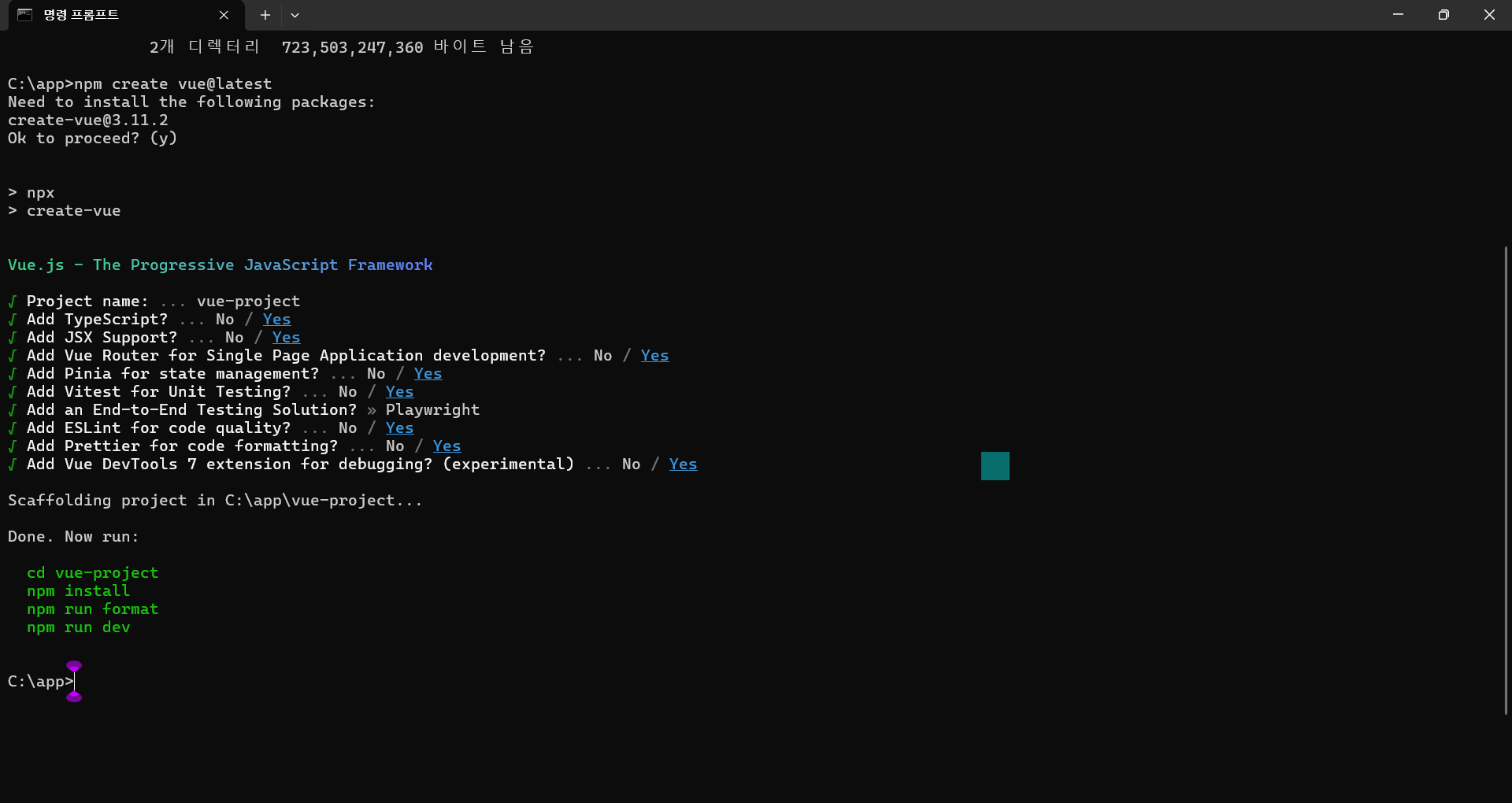Click "Need to install the following packages:"
The image size is (1512, 803).
pos(191,102)
